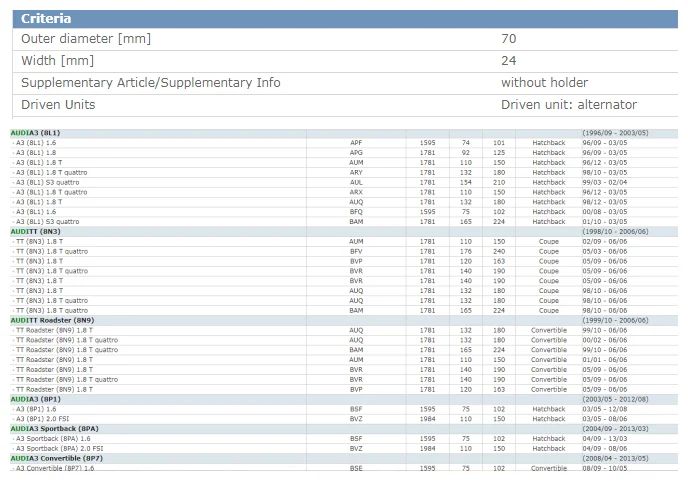The width and height of the screenshot is (688, 481).
Task: Click the outer diameter value 70
Action: click(x=509, y=39)
